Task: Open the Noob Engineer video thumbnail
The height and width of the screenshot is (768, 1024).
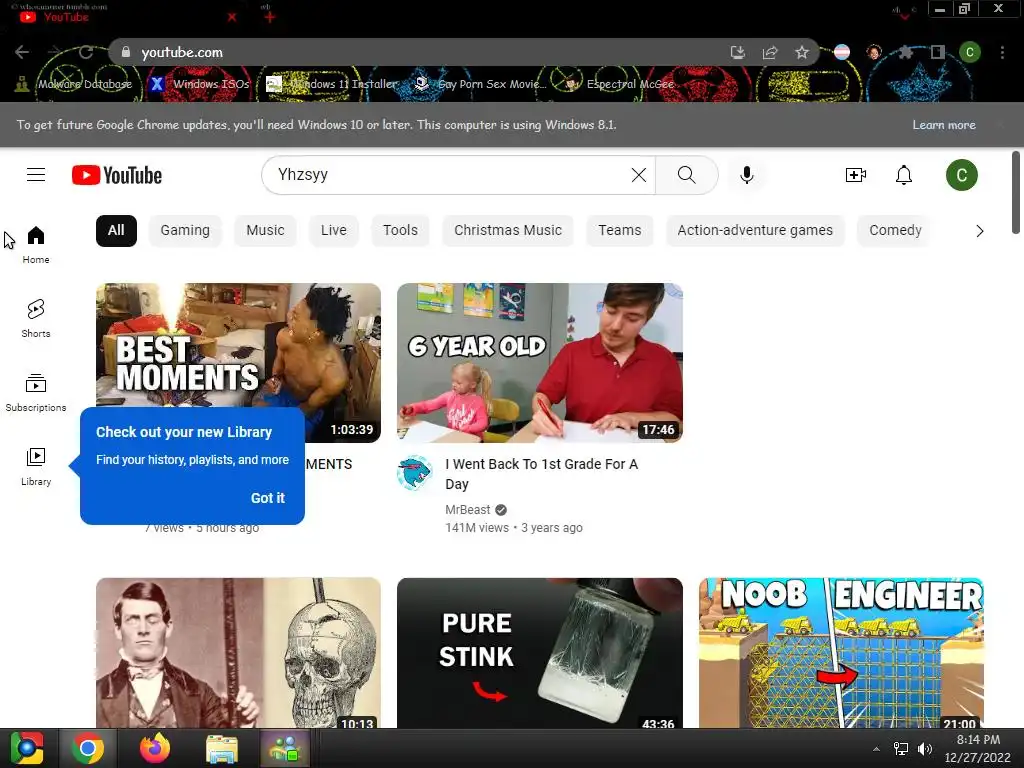Action: point(841,652)
